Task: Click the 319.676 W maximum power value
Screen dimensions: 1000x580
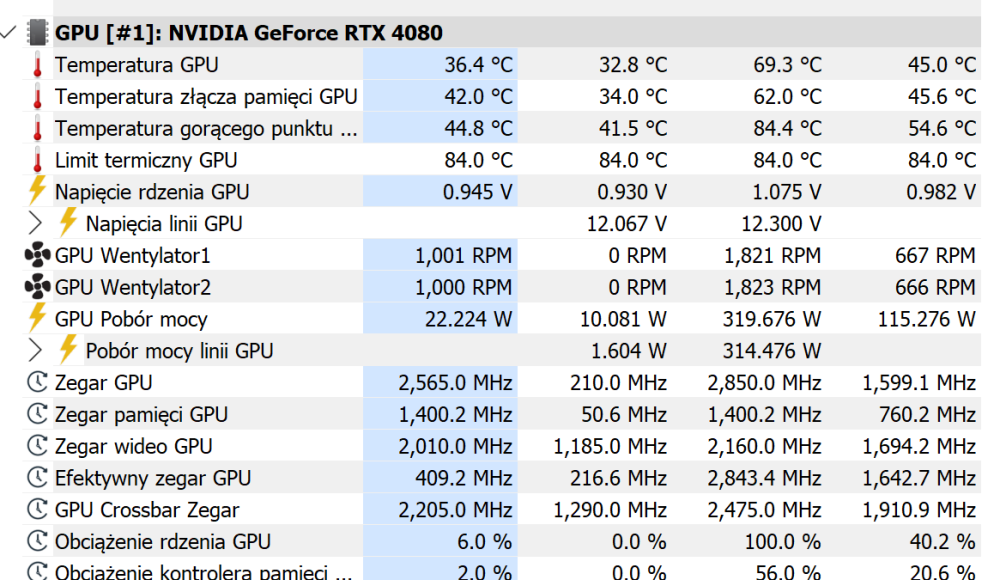Action: tap(771, 320)
